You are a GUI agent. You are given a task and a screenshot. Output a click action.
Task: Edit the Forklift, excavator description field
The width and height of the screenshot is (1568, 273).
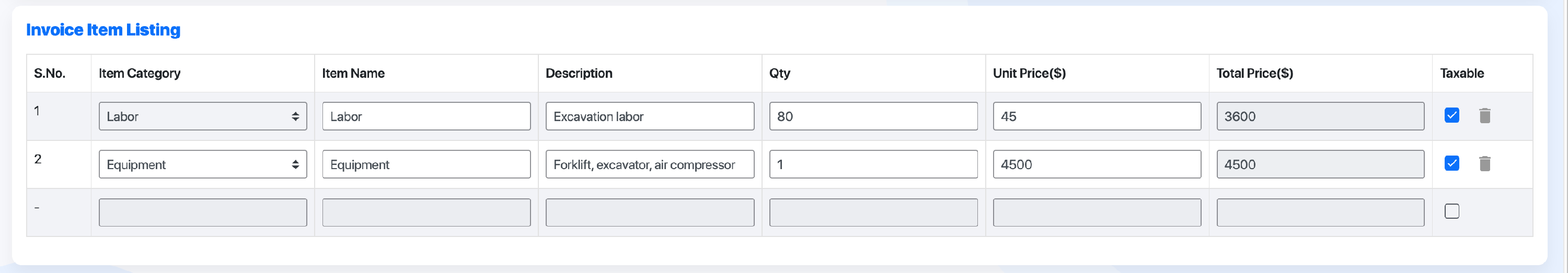650,164
